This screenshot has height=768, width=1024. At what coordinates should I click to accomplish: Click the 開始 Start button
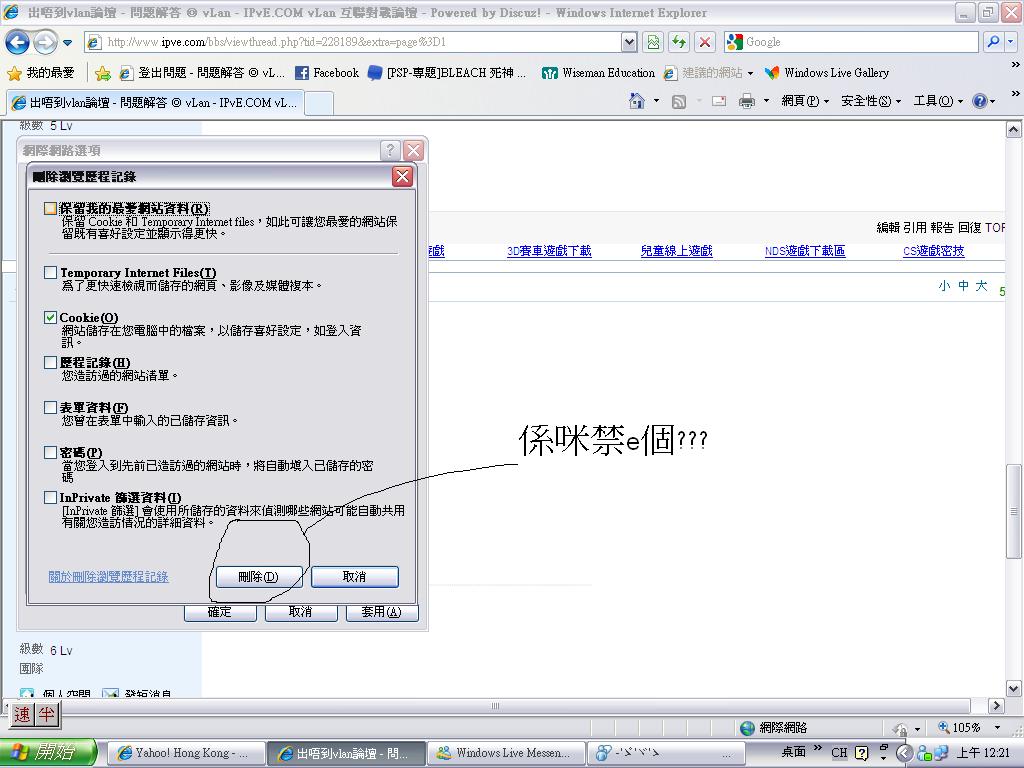49,753
